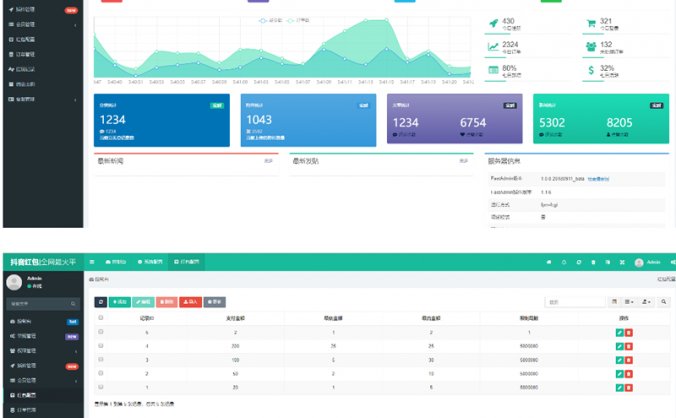Select the checkbox for record ID 2
676x418 pixels.
coord(101,372)
